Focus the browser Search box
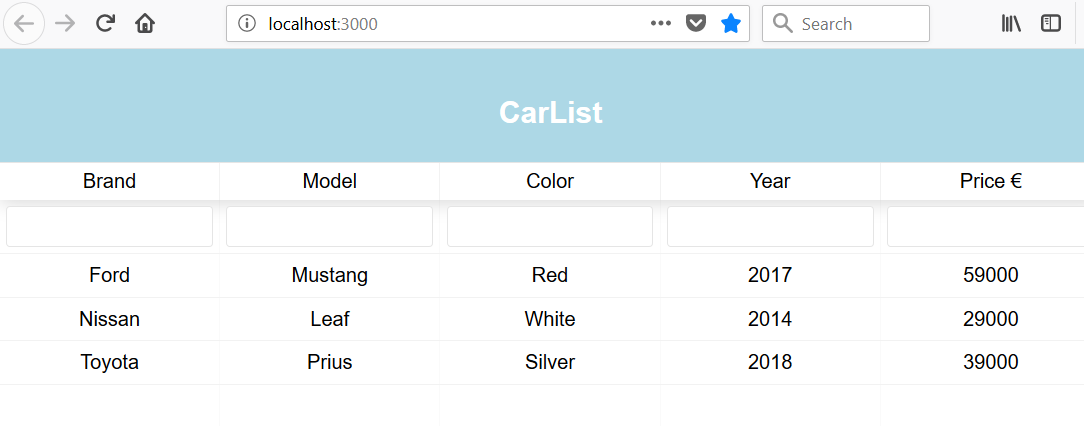The height and width of the screenshot is (426, 1084). pos(845,24)
